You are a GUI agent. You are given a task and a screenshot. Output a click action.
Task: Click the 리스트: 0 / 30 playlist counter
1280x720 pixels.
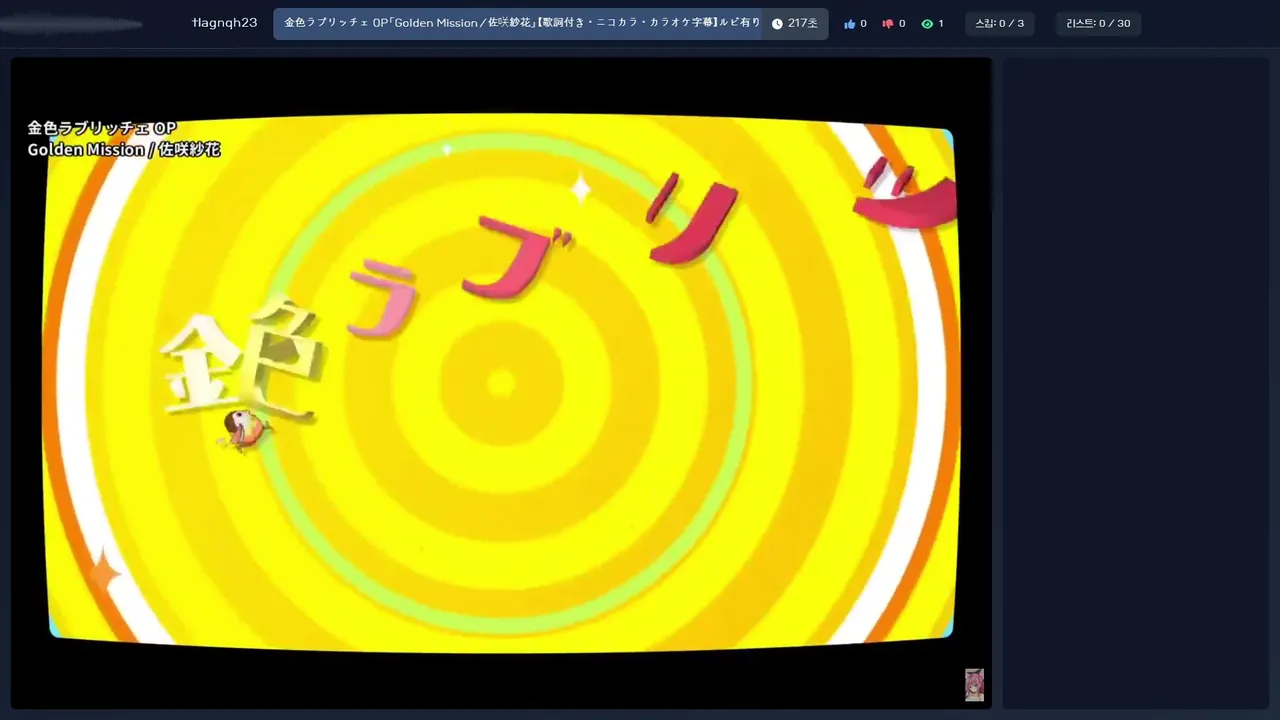1098,23
